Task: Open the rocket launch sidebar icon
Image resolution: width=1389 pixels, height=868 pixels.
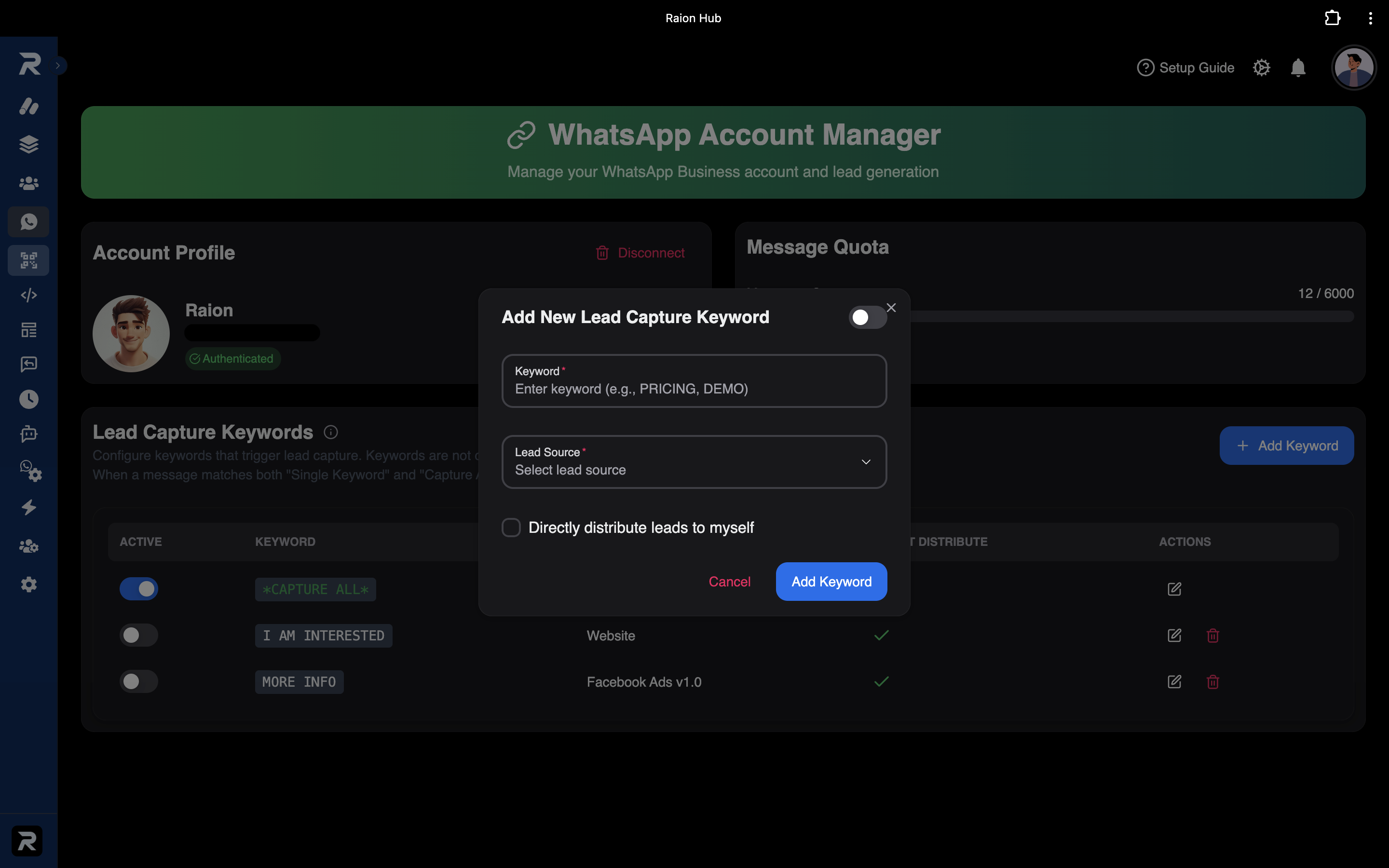Action: click(29, 106)
